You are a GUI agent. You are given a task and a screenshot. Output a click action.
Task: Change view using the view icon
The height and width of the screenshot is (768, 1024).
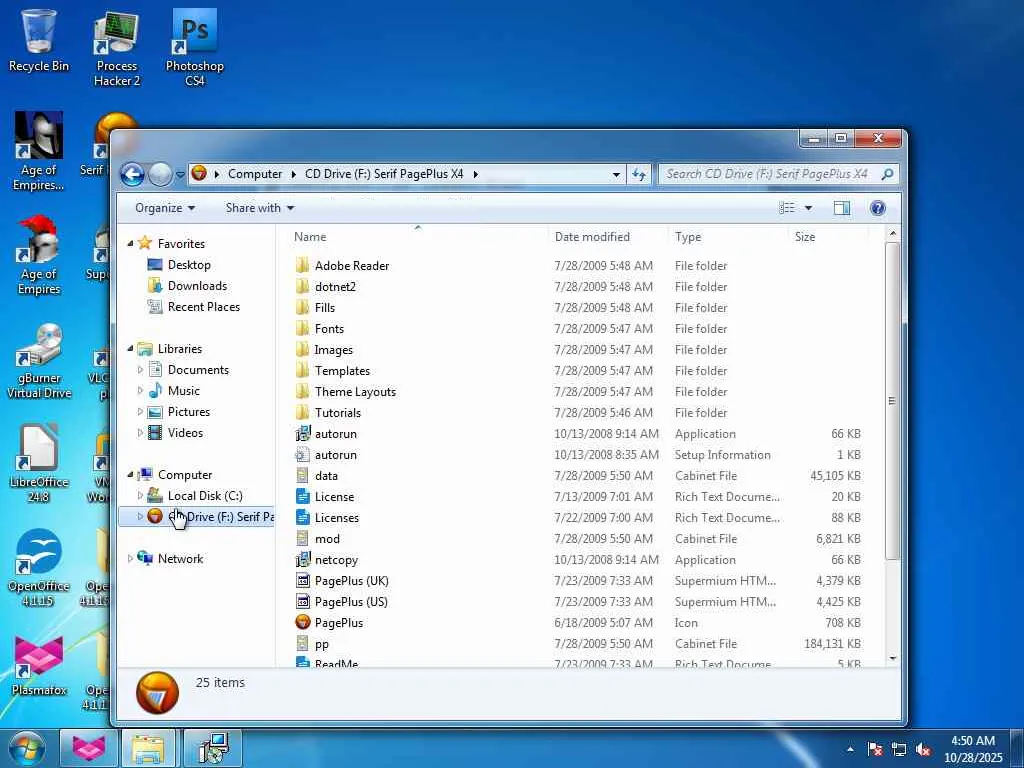click(787, 208)
